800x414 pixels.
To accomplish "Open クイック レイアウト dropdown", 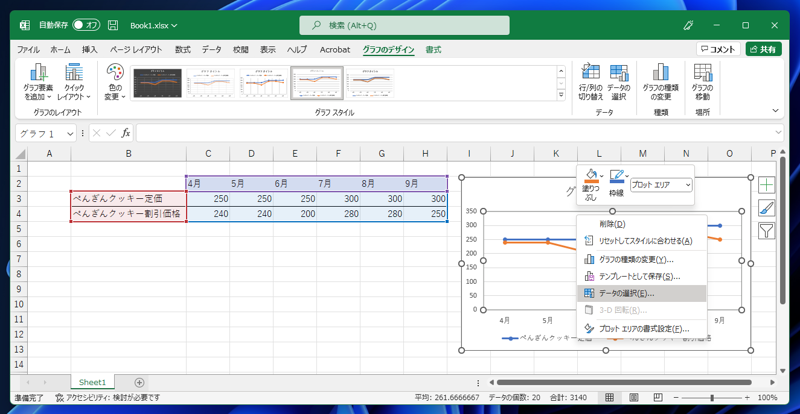I will point(74,82).
